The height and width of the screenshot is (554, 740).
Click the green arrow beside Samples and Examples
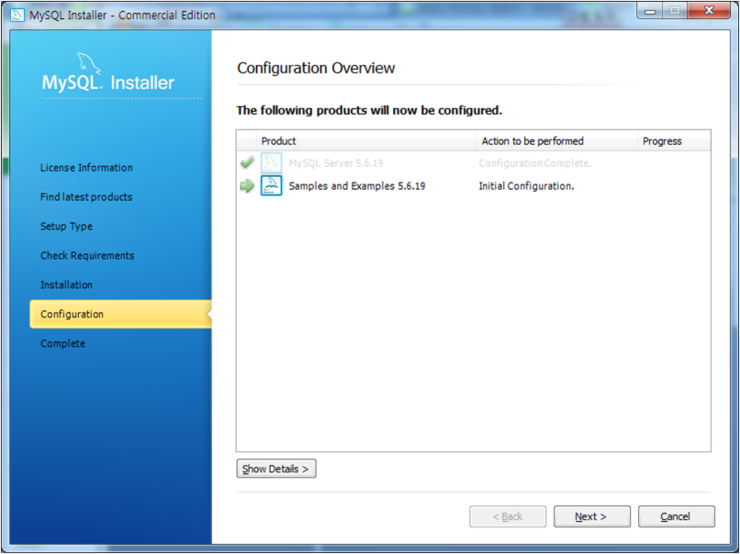click(247, 186)
